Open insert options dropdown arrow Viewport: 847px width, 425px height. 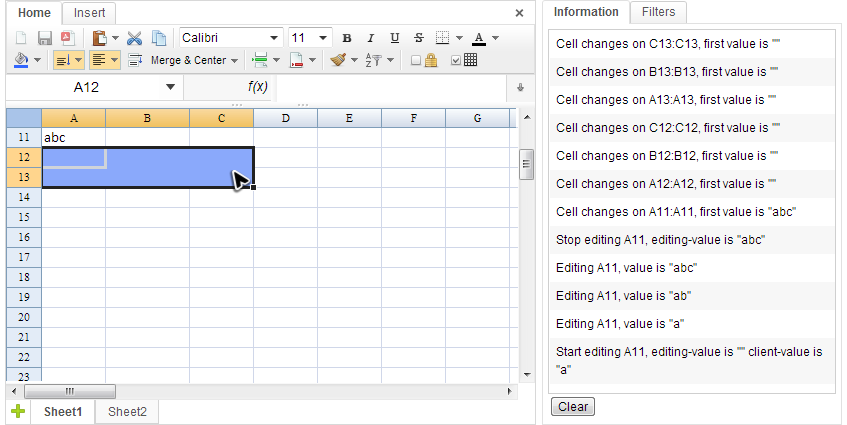coord(277,60)
